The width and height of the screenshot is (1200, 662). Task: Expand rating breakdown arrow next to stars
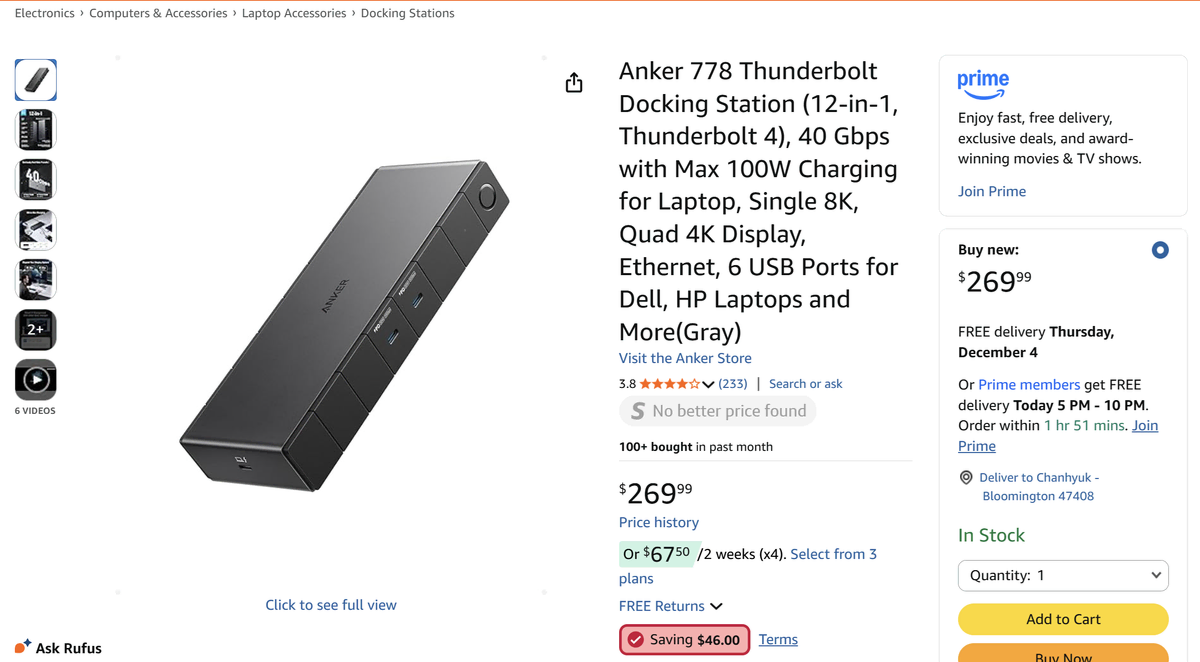(708, 384)
